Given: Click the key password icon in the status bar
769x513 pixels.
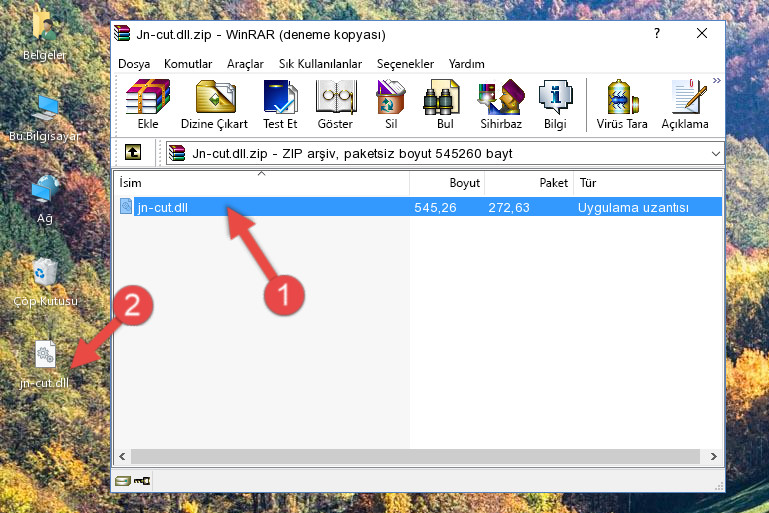Looking at the screenshot, I should click(x=142, y=481).
